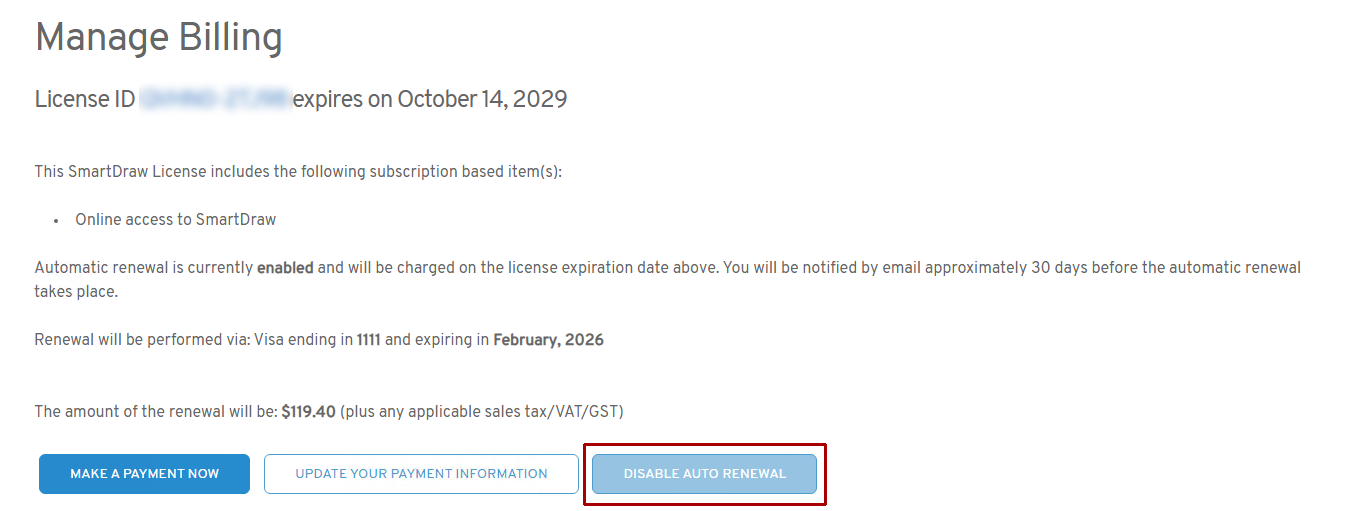This screenshot has width=1366, height=511.
Task: Click the $119.40 renewal amount
Action: 309,411
